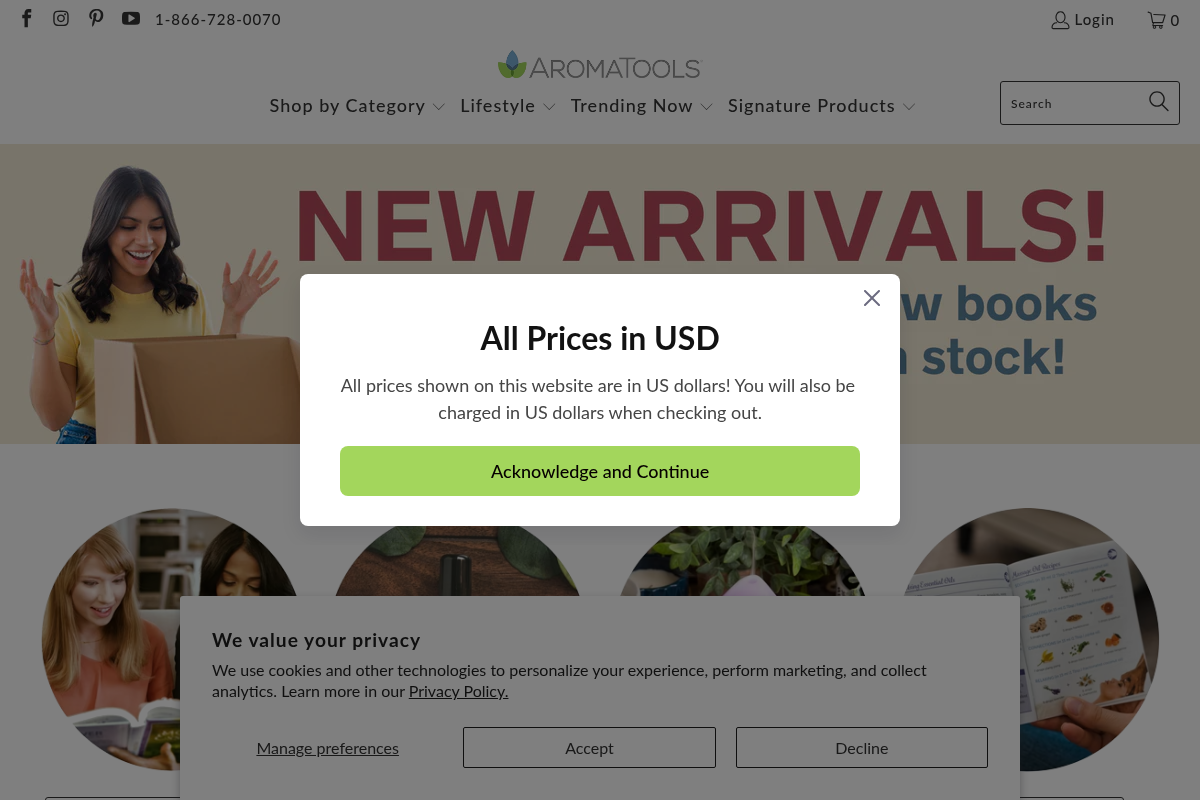This screenshot has width=1200, height=800.
Task: Click Acknowledge and Continue button
Action: click(600, 471)
